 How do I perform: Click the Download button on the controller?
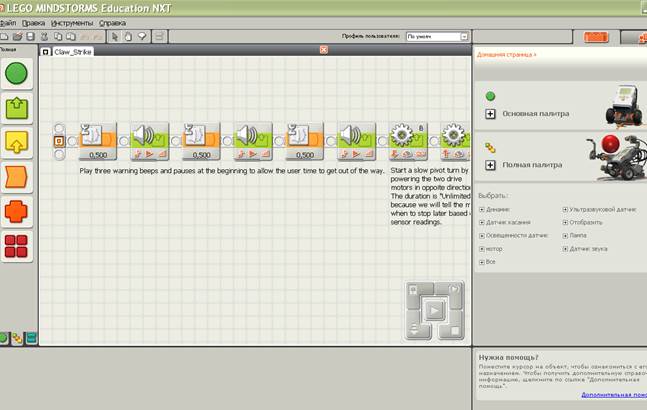414,330
